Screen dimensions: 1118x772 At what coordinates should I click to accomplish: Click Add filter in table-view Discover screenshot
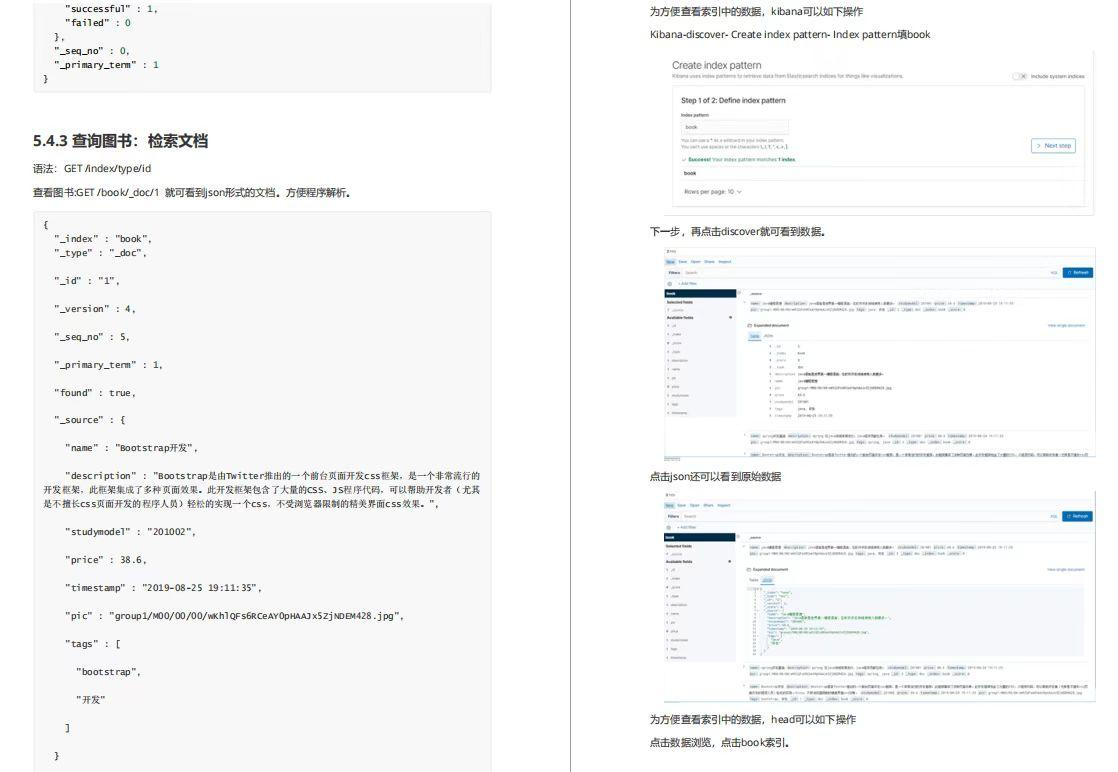pos(687,284)
